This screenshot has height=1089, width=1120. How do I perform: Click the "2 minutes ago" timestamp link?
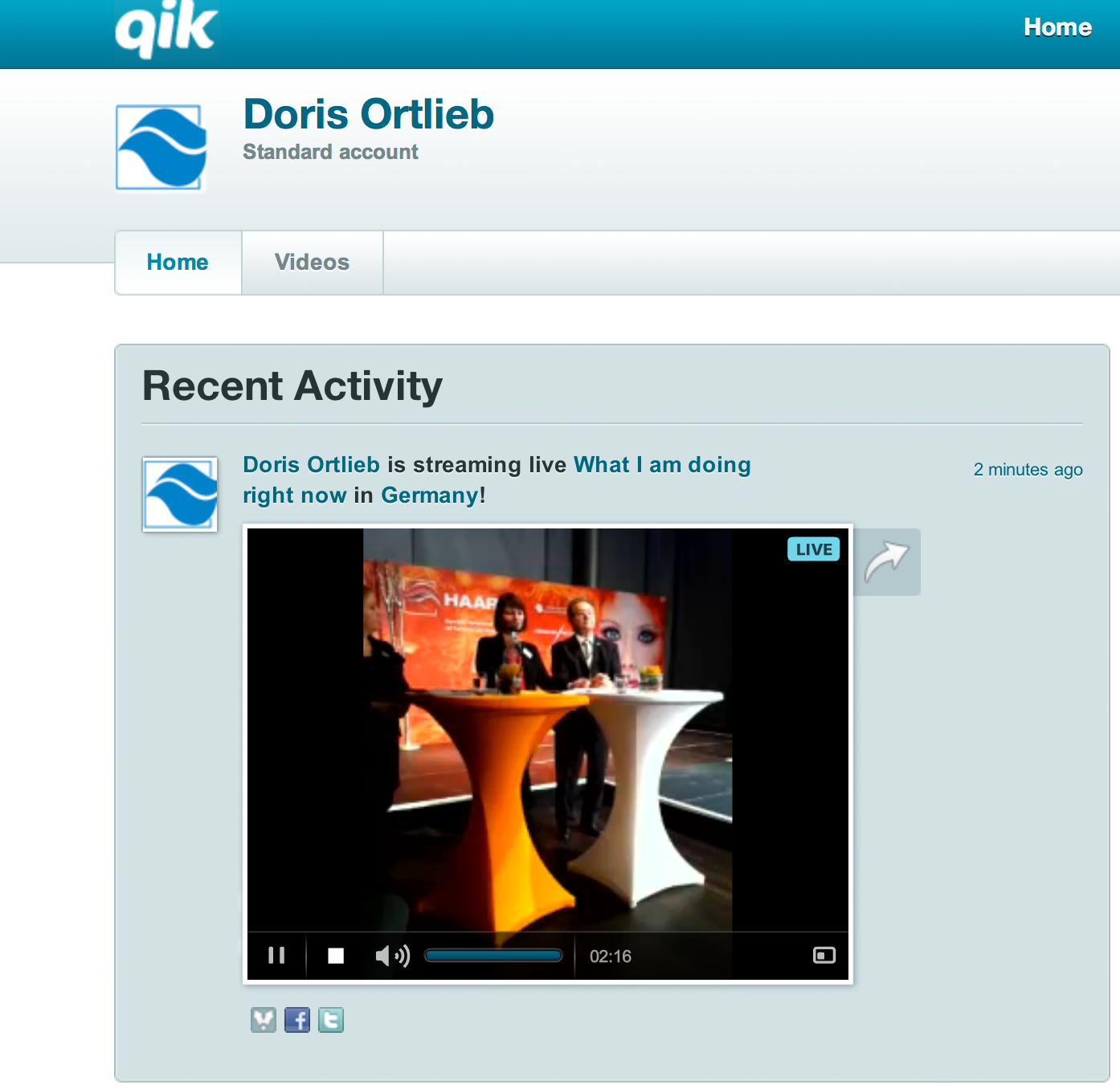click(x=1027, y=470)
